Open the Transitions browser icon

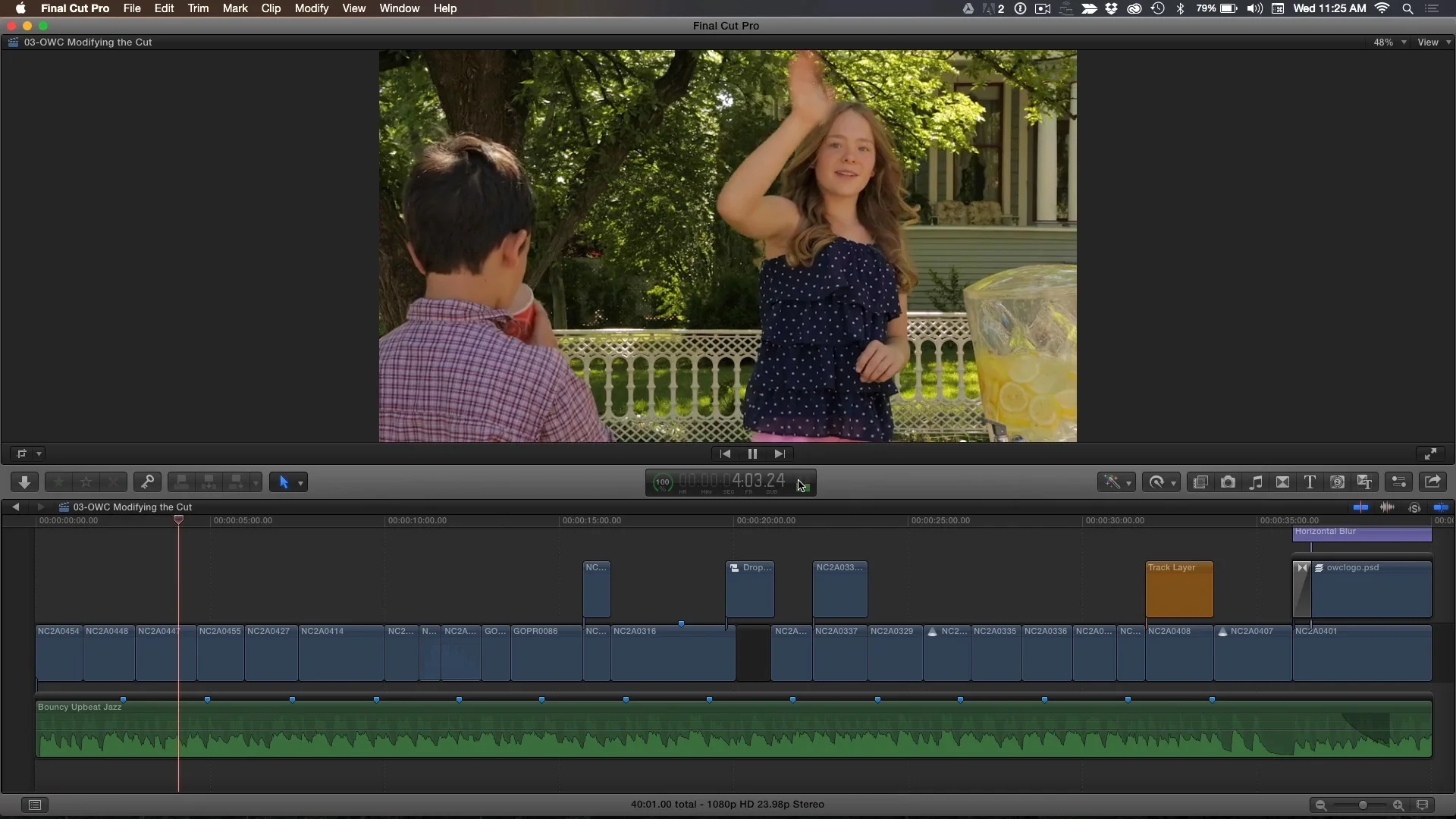1283,482
